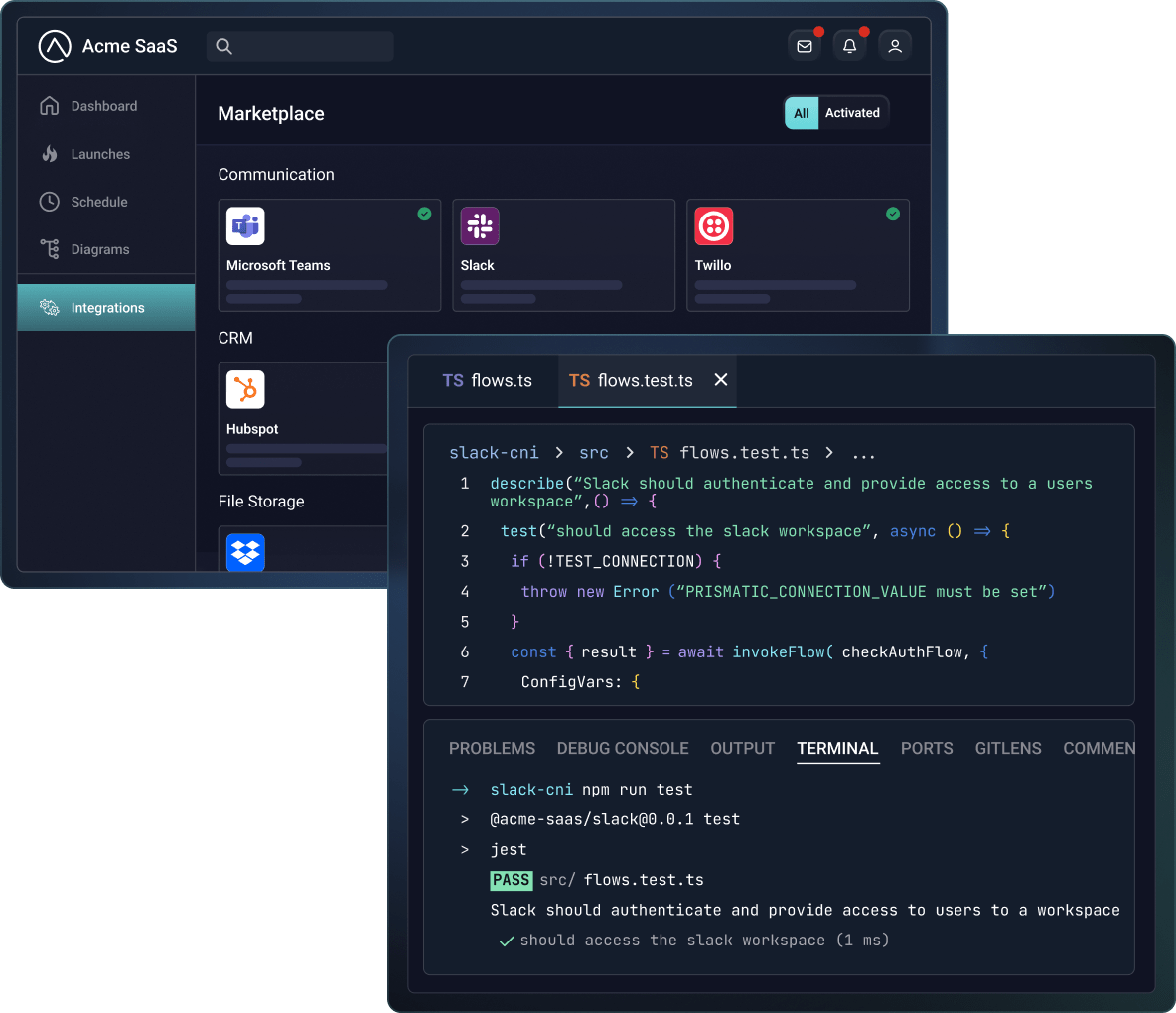Screen dimensions: 1176x1013
Task: Click the File Storage section heading
Action: [261, 501]
